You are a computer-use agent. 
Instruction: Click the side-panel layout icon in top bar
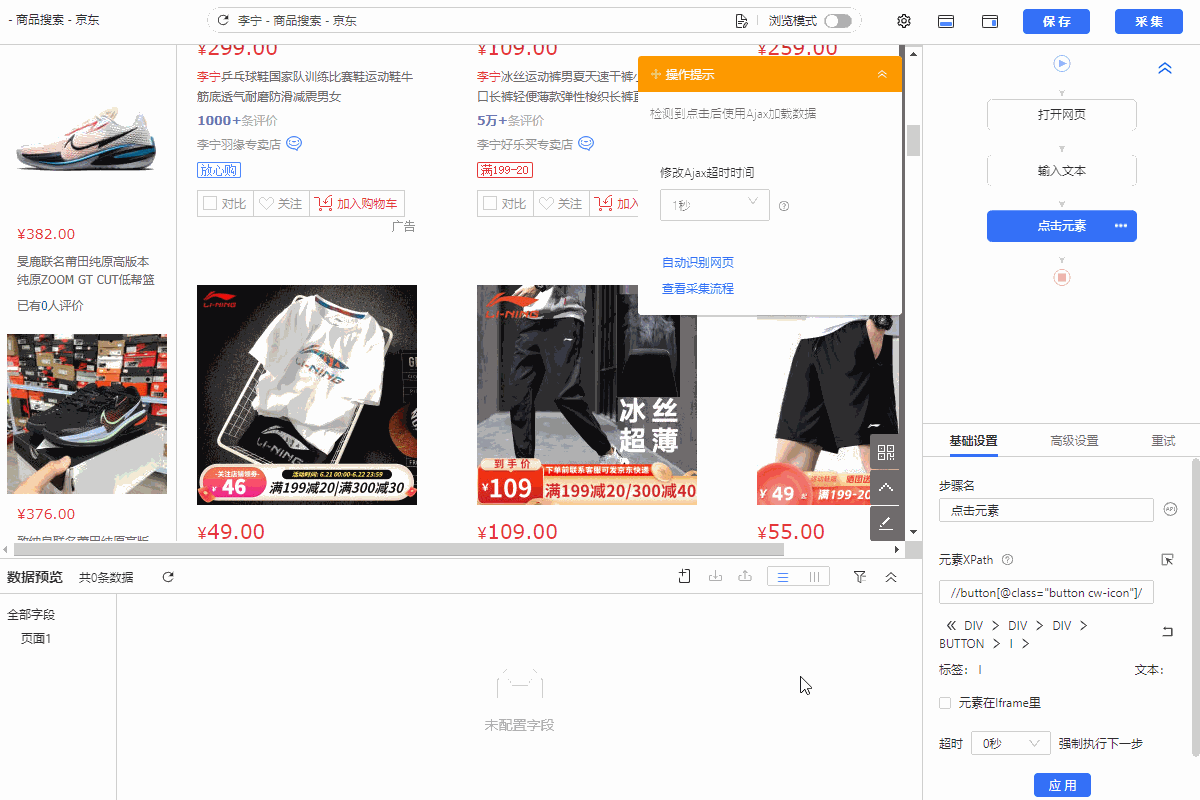click(x=990, y=21)
